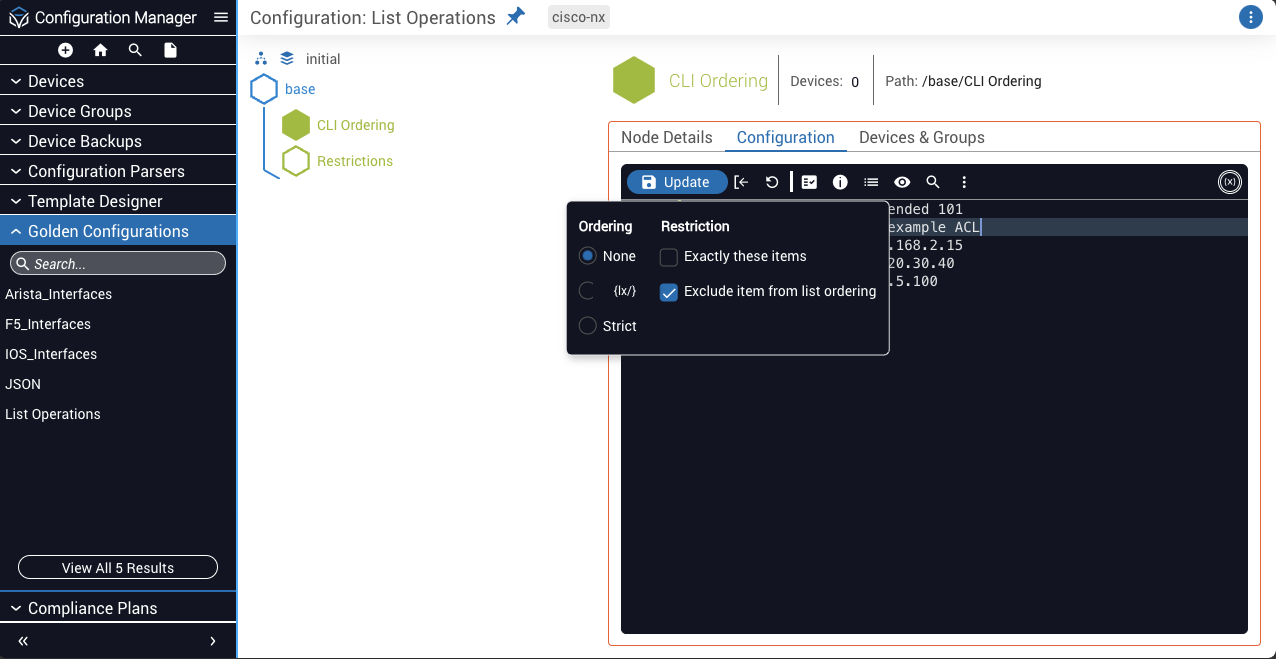Viewport: 1276px width, 659px height.
Task: Click the Update button
Action: point(676,182)
